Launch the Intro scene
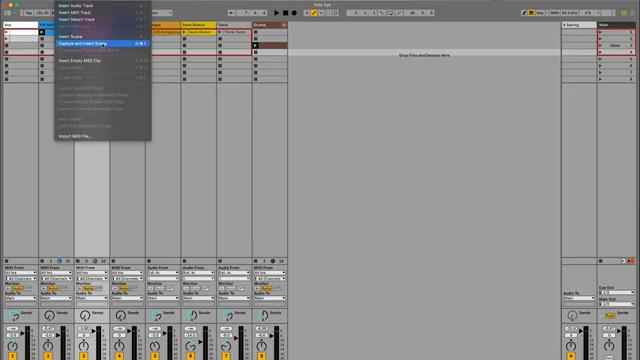This screenshot has height=360, width=640. [x=600, y=46]
